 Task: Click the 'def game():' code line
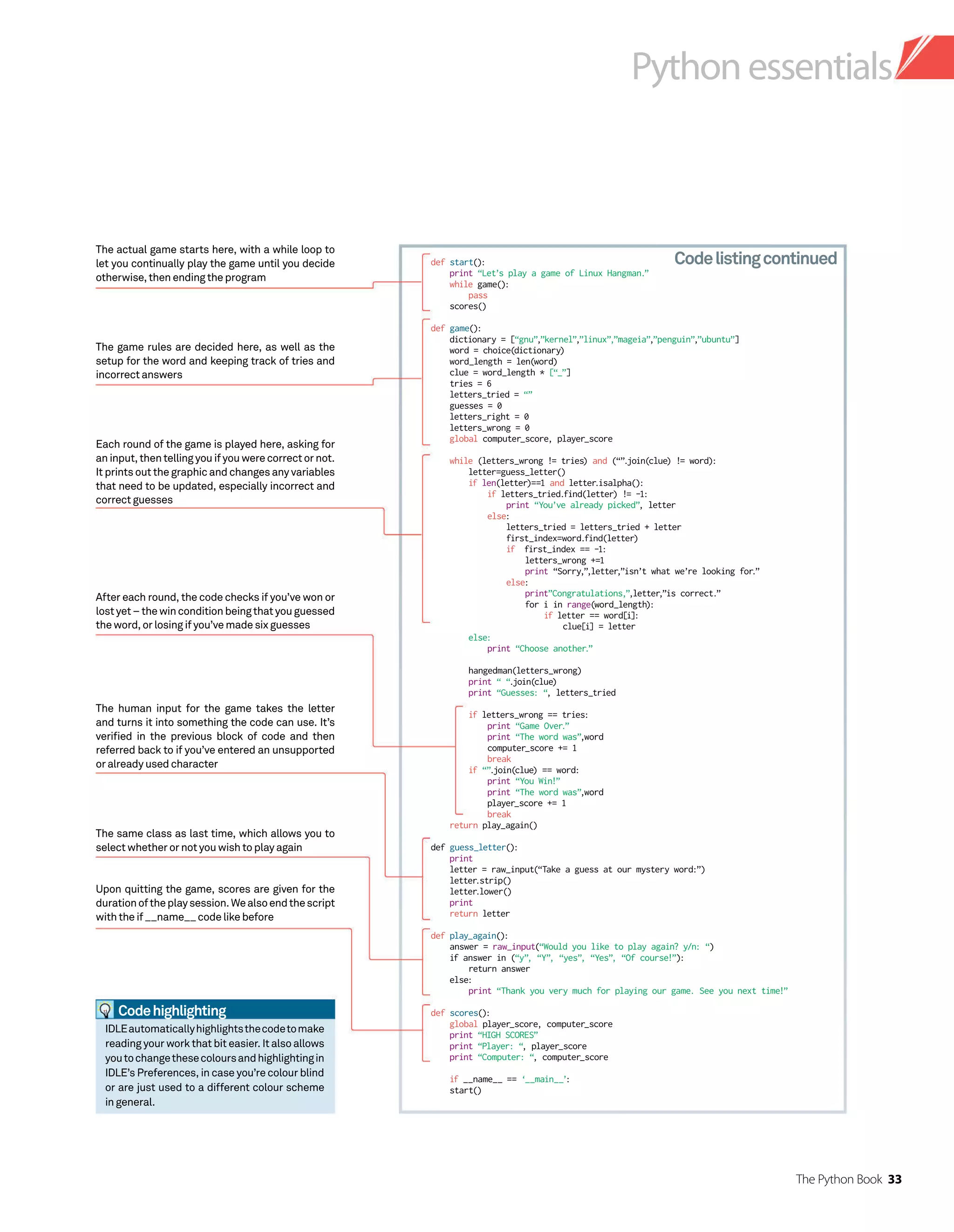point(455,328)
